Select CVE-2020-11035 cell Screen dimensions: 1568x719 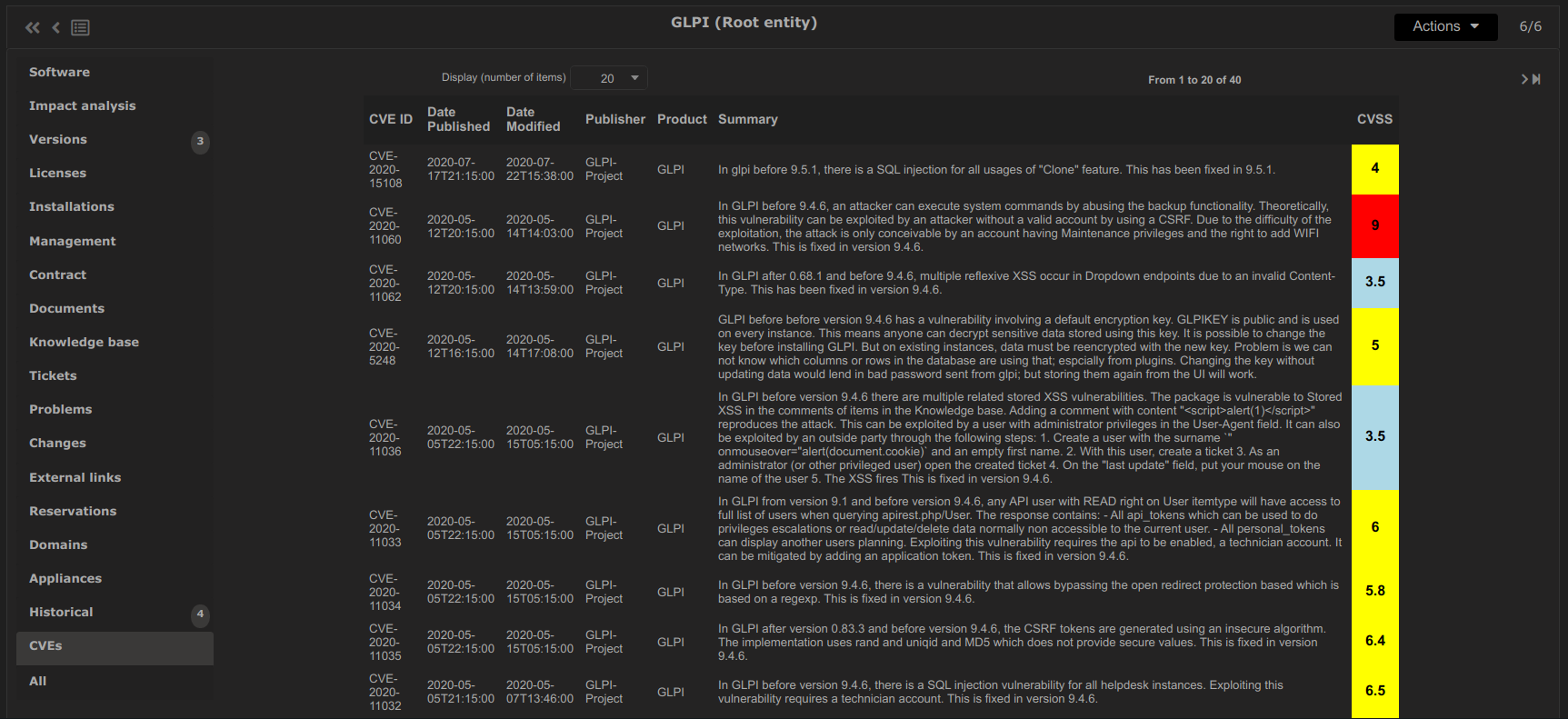[x=385, y=642]
